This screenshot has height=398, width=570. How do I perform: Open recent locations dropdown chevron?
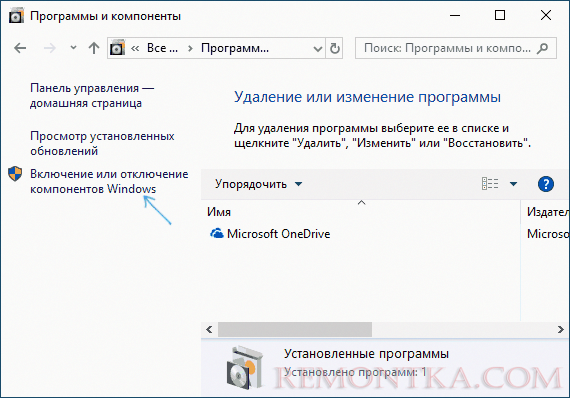pos(73,48)
